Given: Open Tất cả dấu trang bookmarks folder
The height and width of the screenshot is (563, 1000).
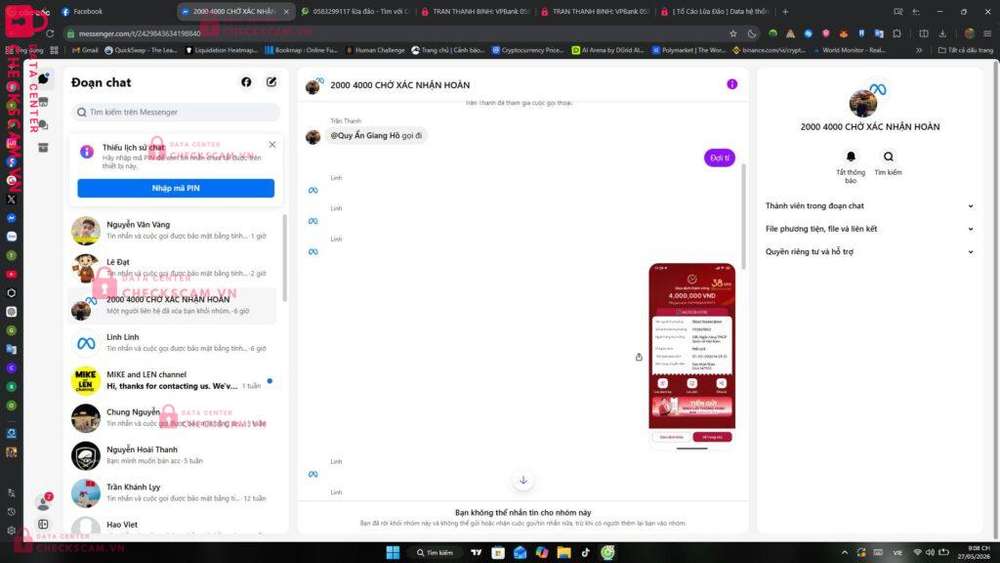Looking at the screenshot, I should click(x=966, y=50).
